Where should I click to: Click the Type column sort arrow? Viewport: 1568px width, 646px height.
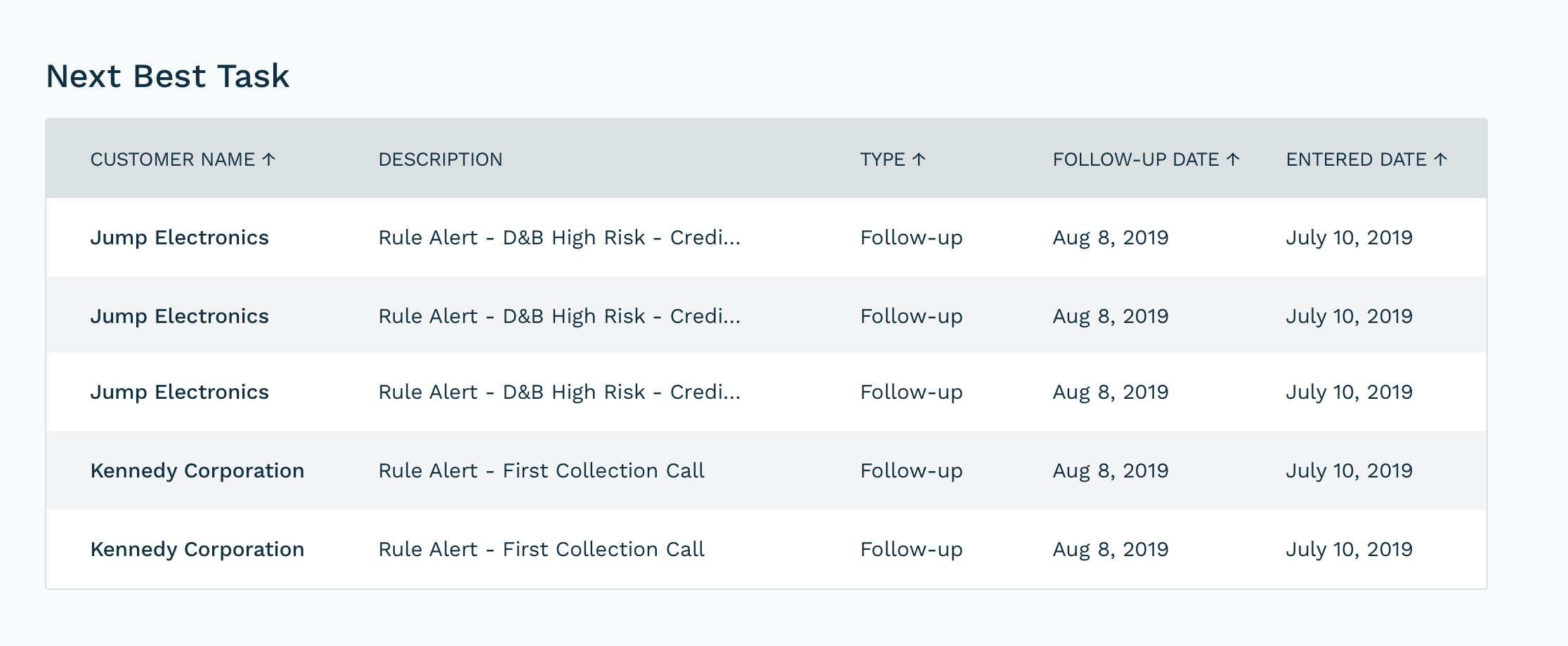pyautogui.click(x=919, y=159)
